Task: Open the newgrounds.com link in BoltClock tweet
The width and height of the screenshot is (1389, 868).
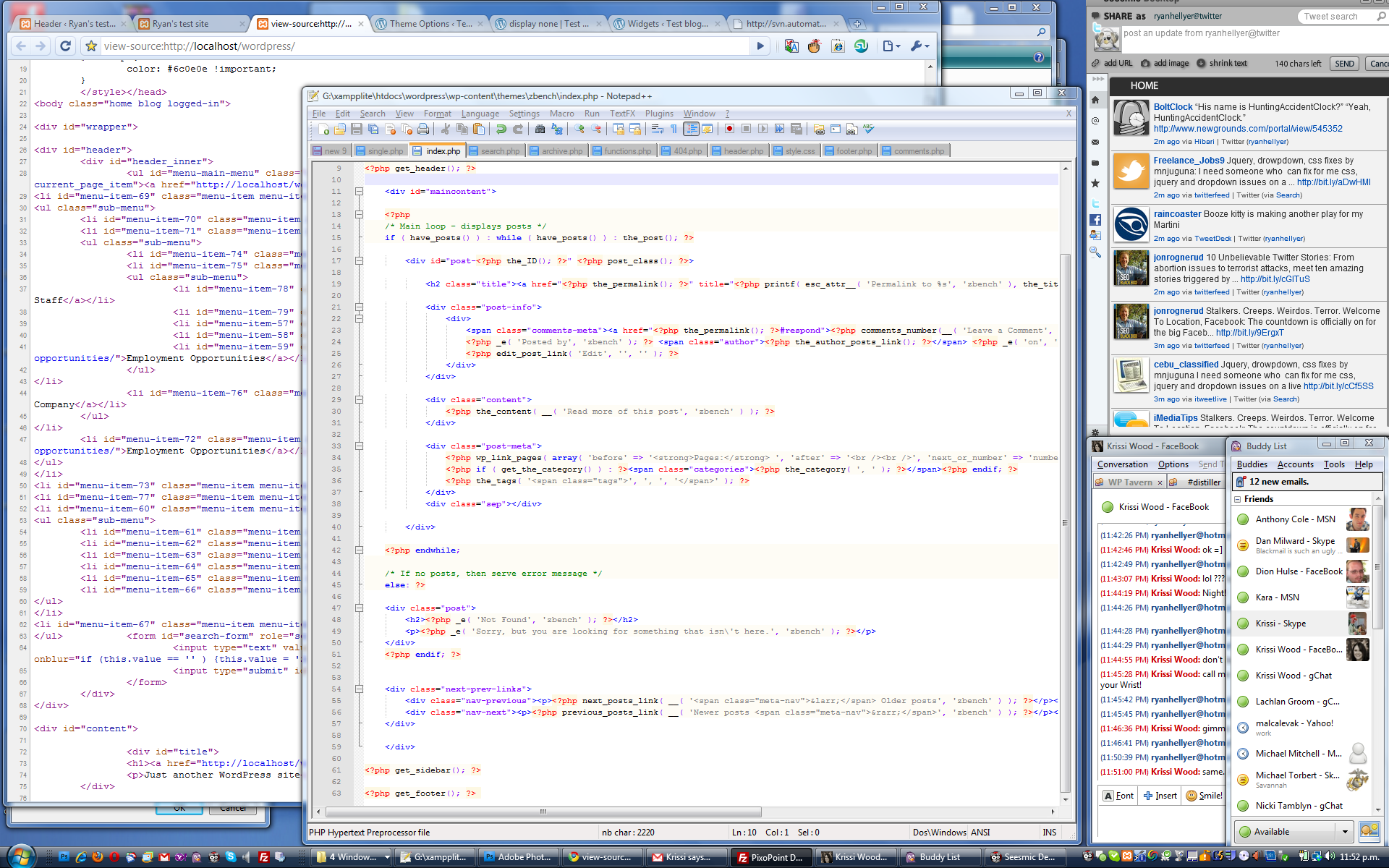Action: [x=1248, y=129]
